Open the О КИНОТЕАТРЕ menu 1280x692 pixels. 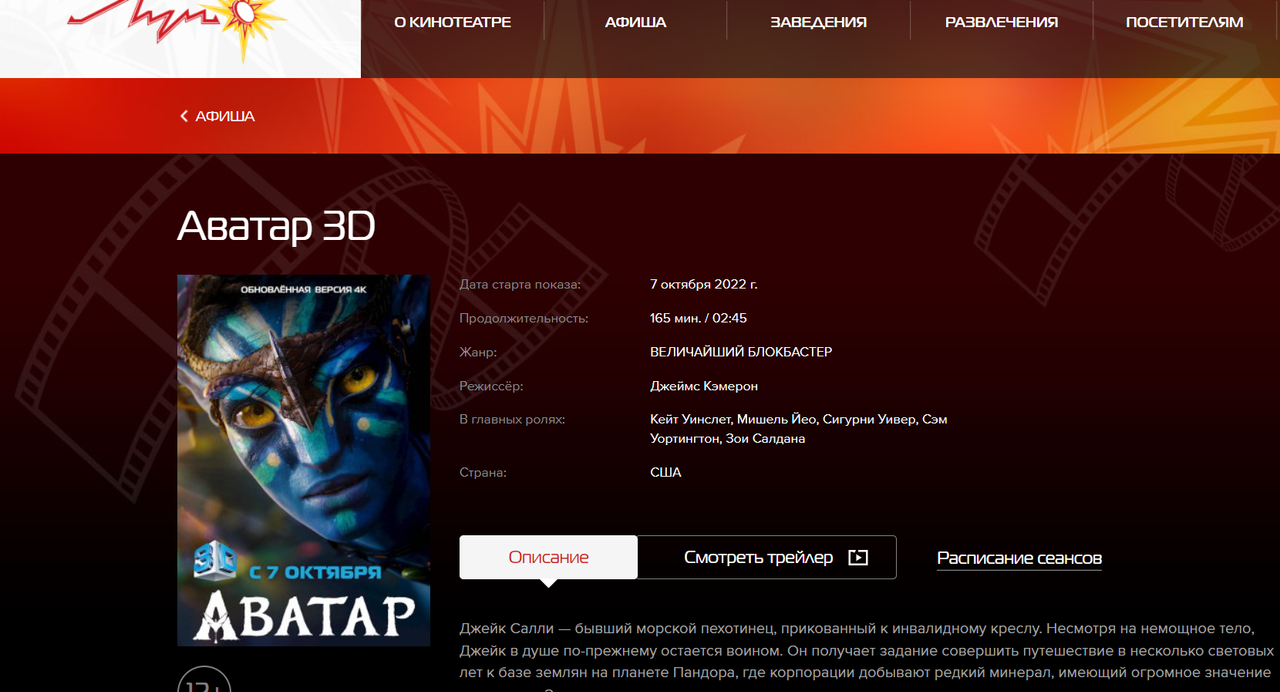[452, 22]
